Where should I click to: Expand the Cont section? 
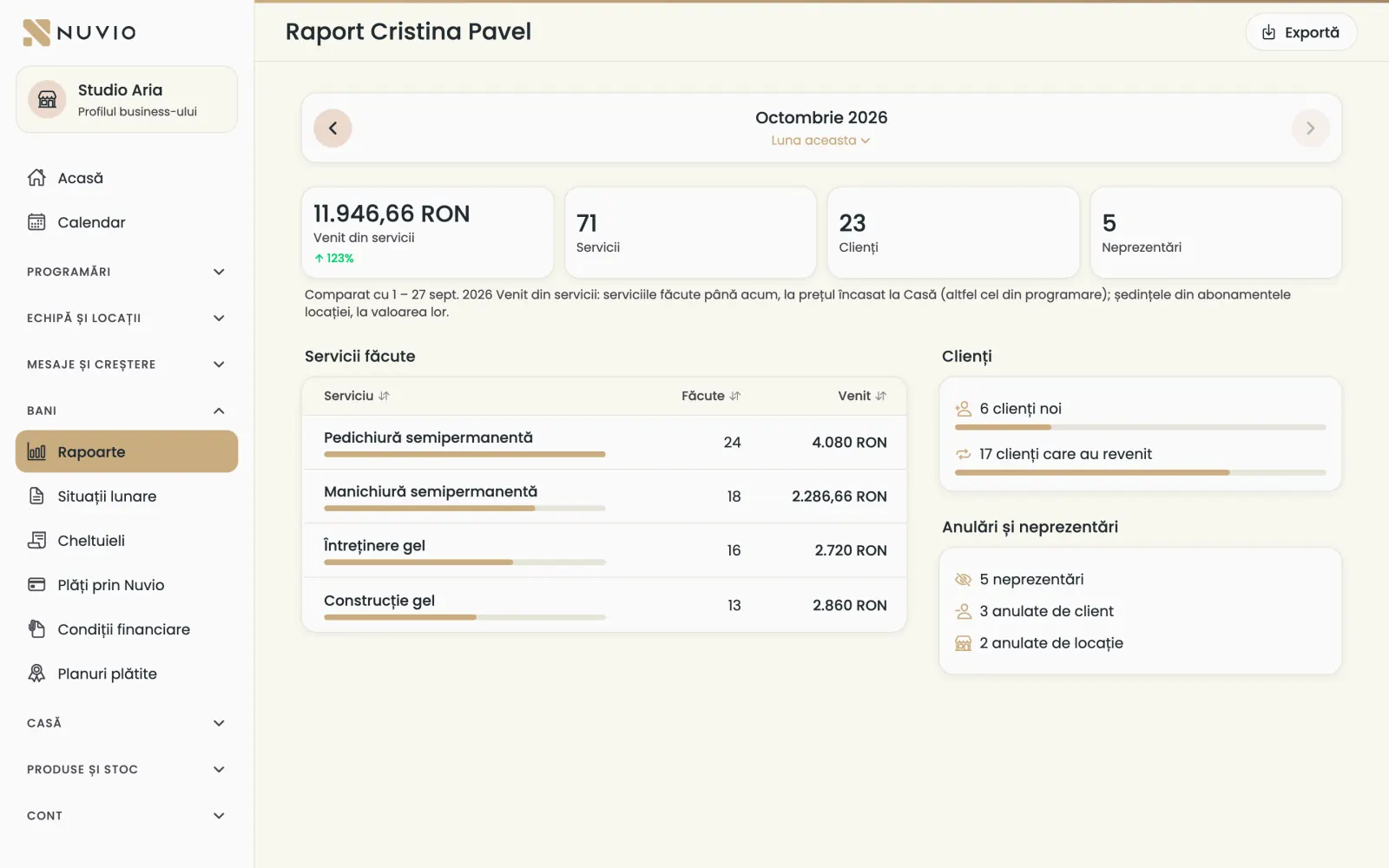point(127,816)
